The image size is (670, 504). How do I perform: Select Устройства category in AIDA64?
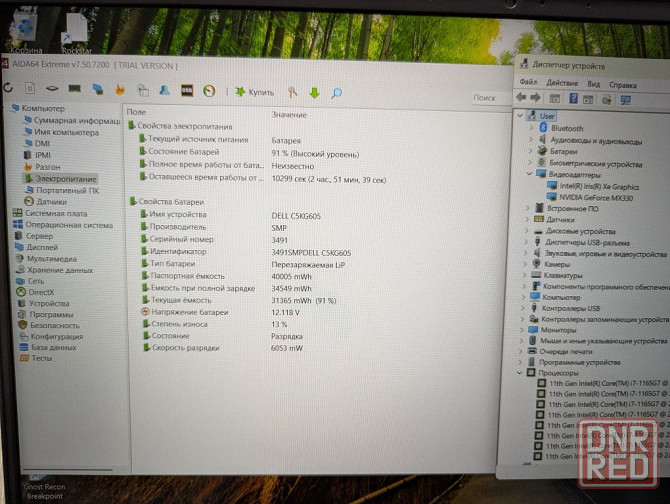(44, 303)
